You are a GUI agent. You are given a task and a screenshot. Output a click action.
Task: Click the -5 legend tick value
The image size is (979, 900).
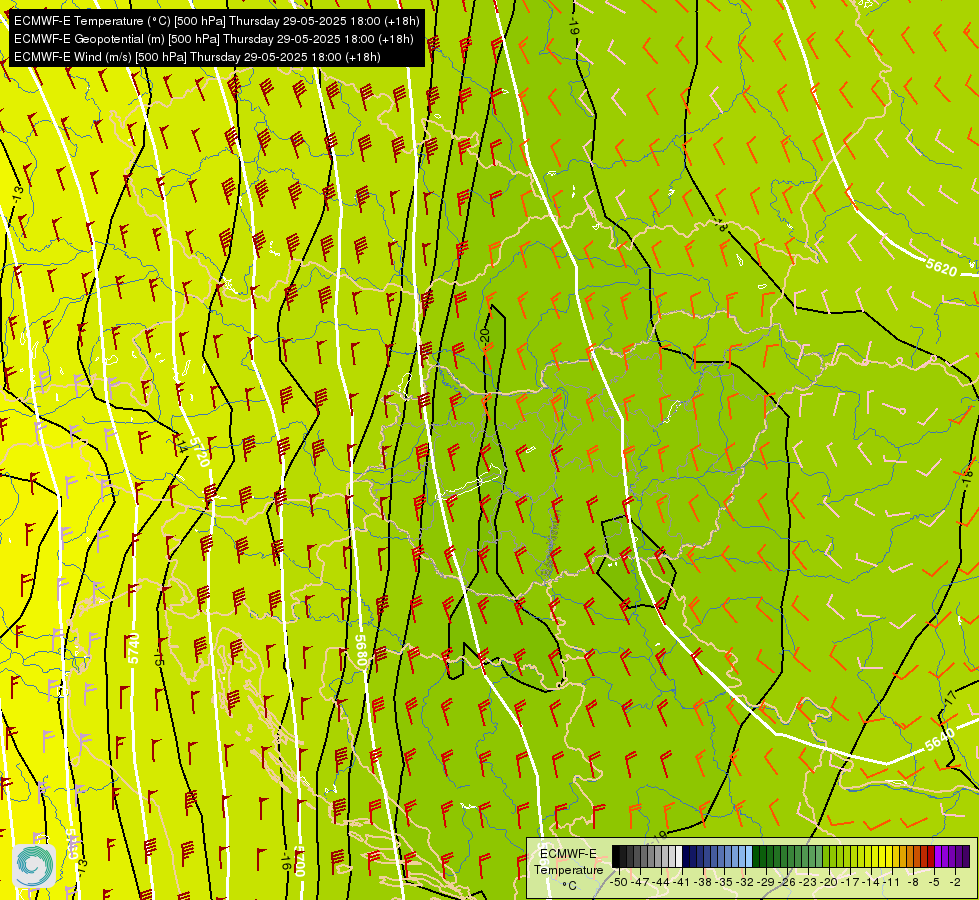coord(934,882)
